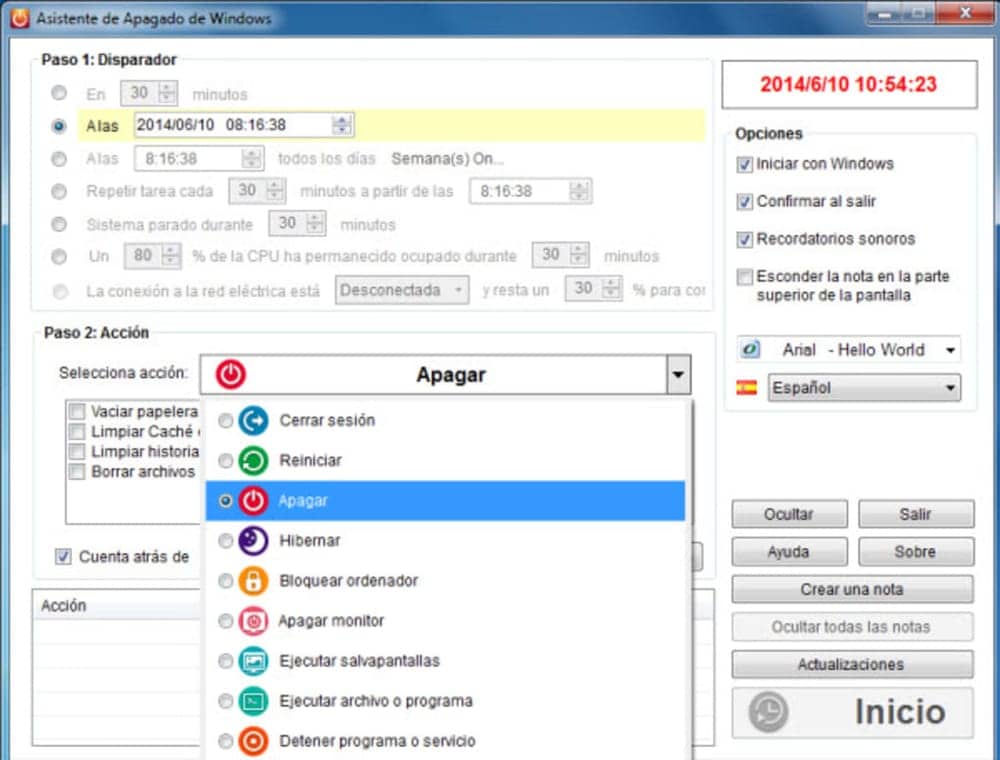Enable 'Esconder la nota en la parte superior' checkbox
This screenshot has height=760, width=1000.
click(744, 277)
